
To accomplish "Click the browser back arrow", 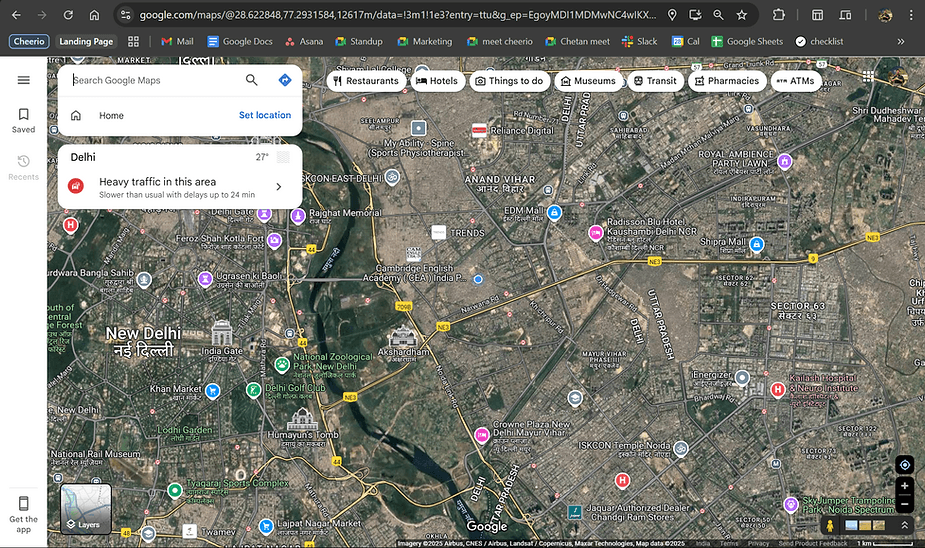I will [17, 15].
